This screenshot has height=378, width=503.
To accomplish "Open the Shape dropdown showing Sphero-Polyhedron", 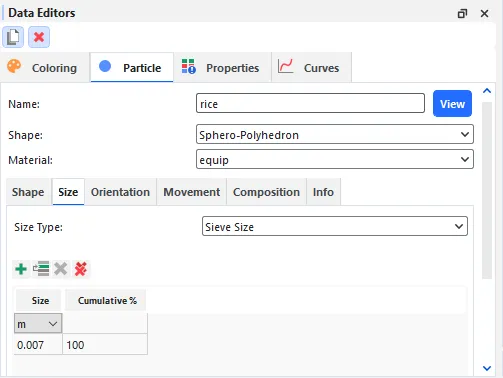I will tap(335, 134).
